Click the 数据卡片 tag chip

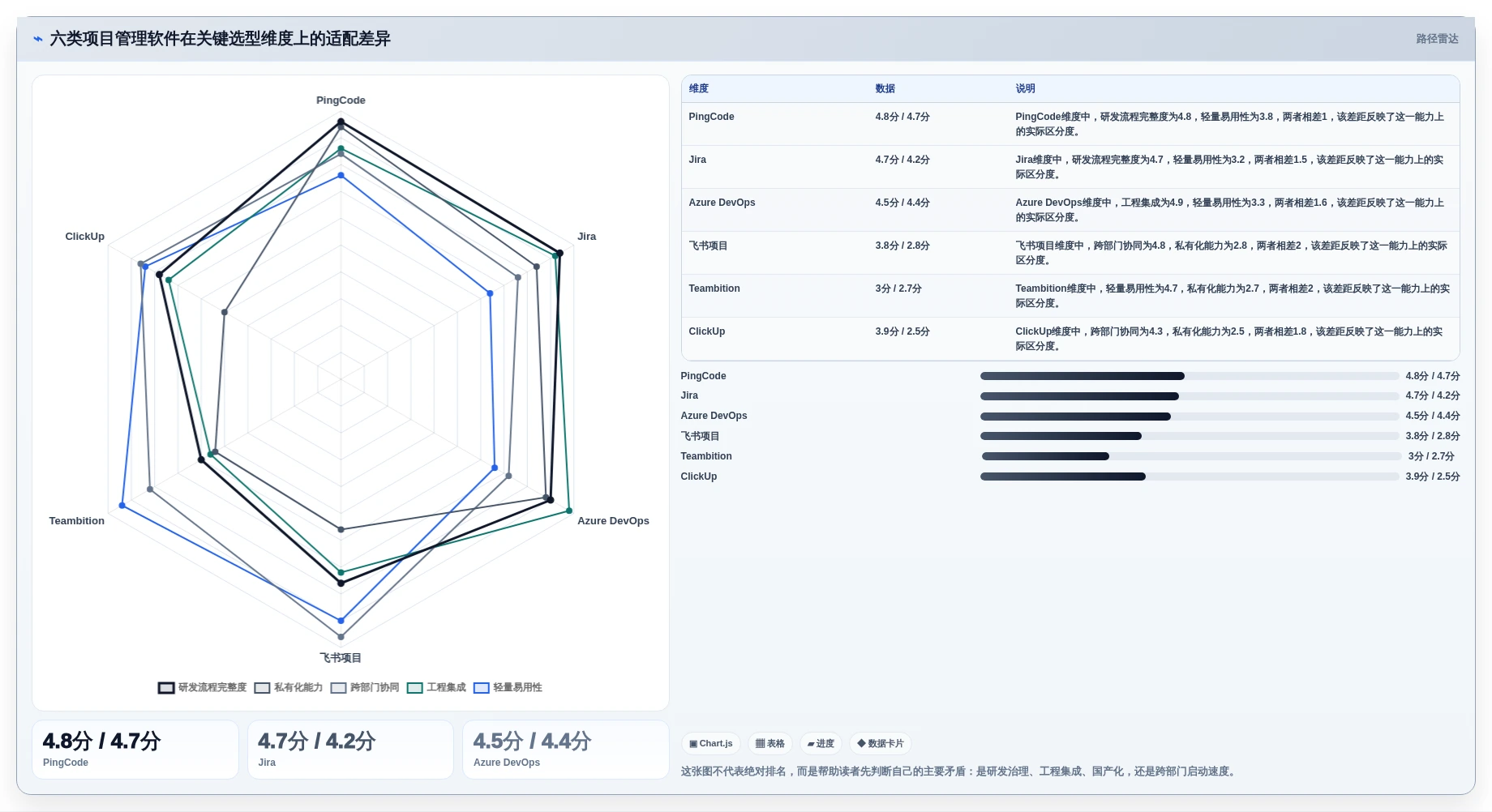[881, 743]
